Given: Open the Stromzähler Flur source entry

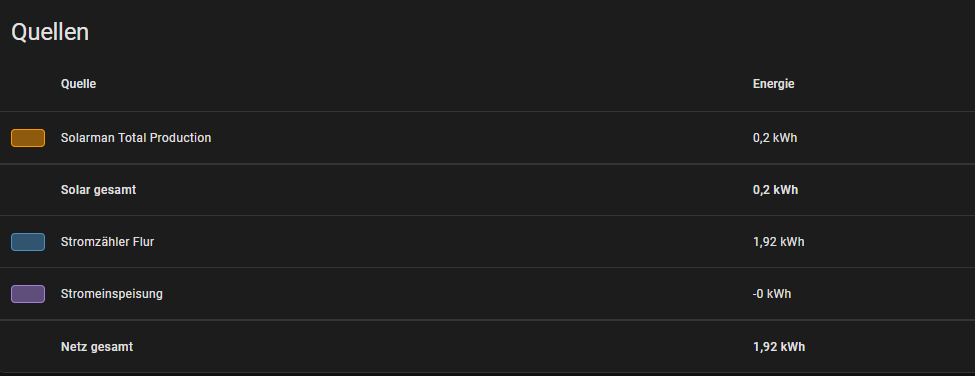Looking at the screenshot, I should click(488, 242).
